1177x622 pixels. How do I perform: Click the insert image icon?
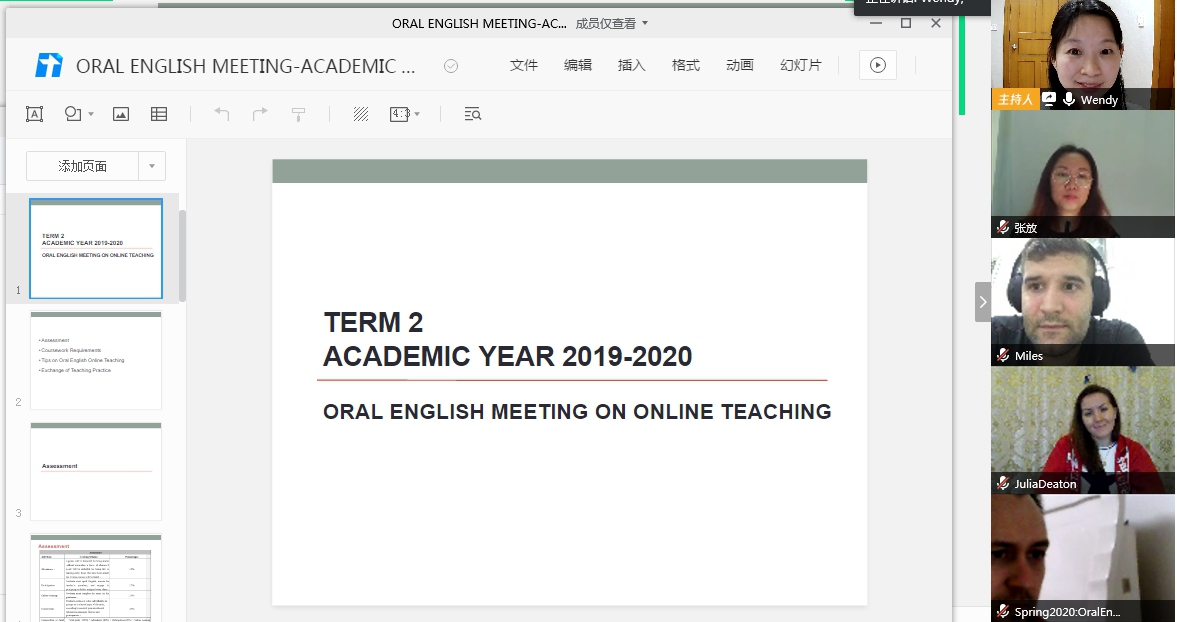(121, 114)
